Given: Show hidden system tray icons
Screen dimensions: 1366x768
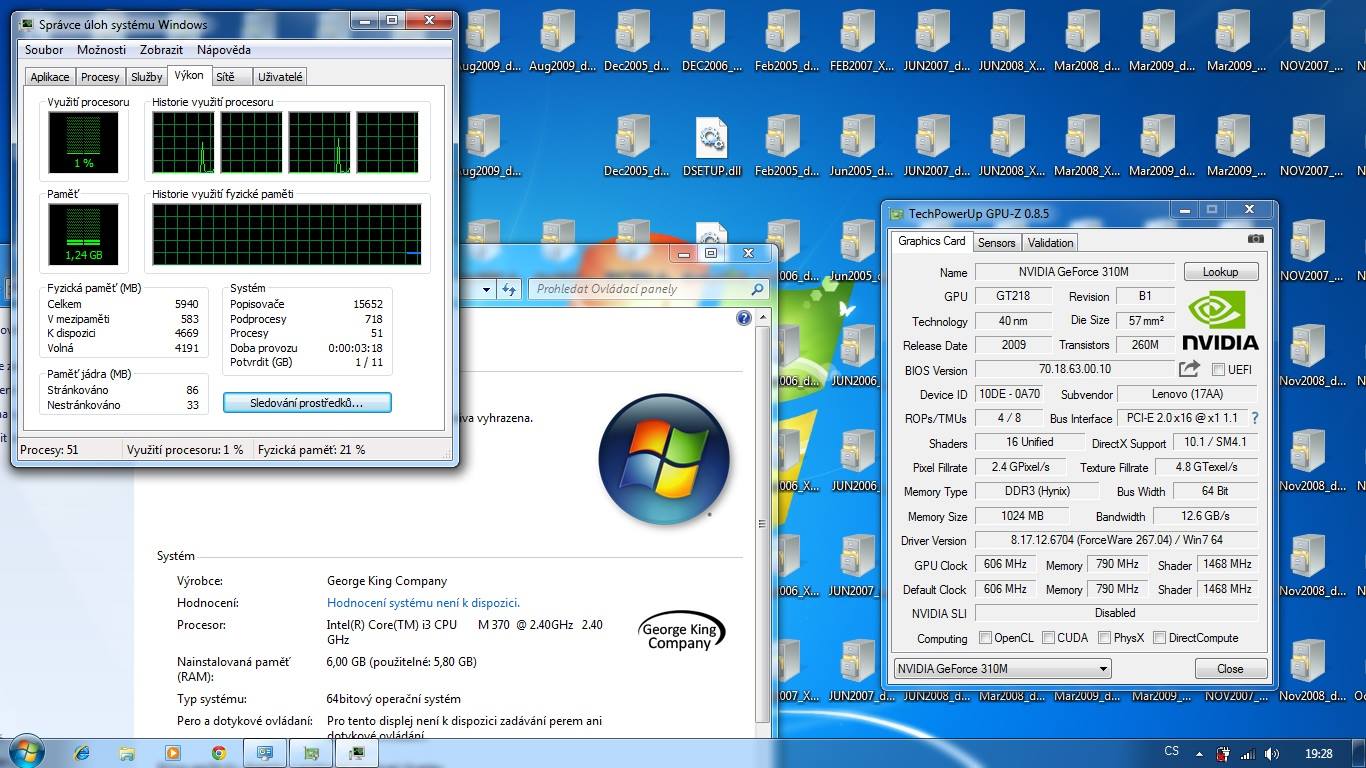Looking at the screenshot, I should coord(1197,753).
